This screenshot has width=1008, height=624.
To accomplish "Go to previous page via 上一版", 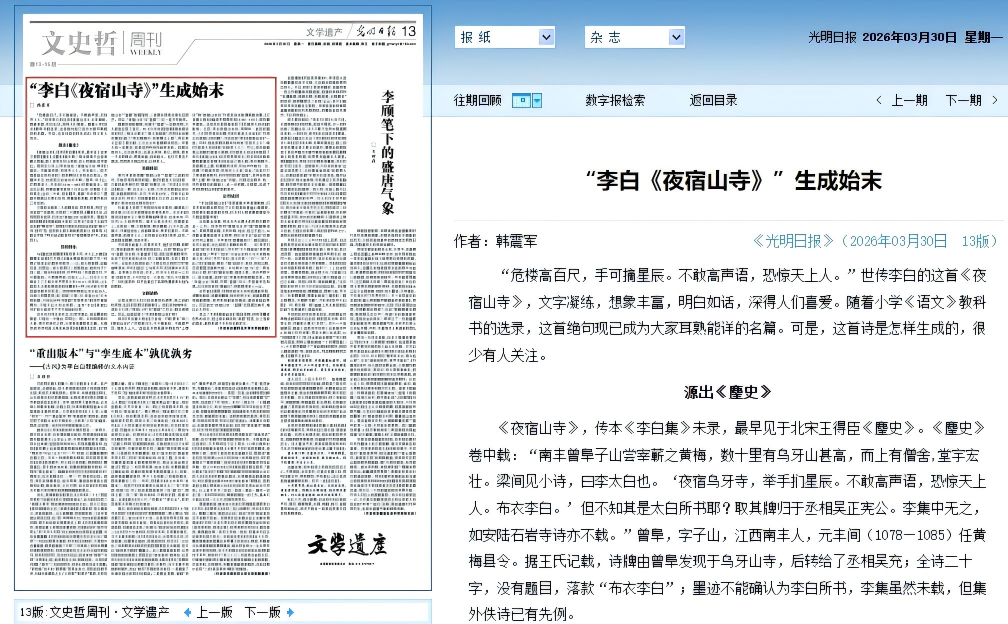I will click(x=214, y=612).
